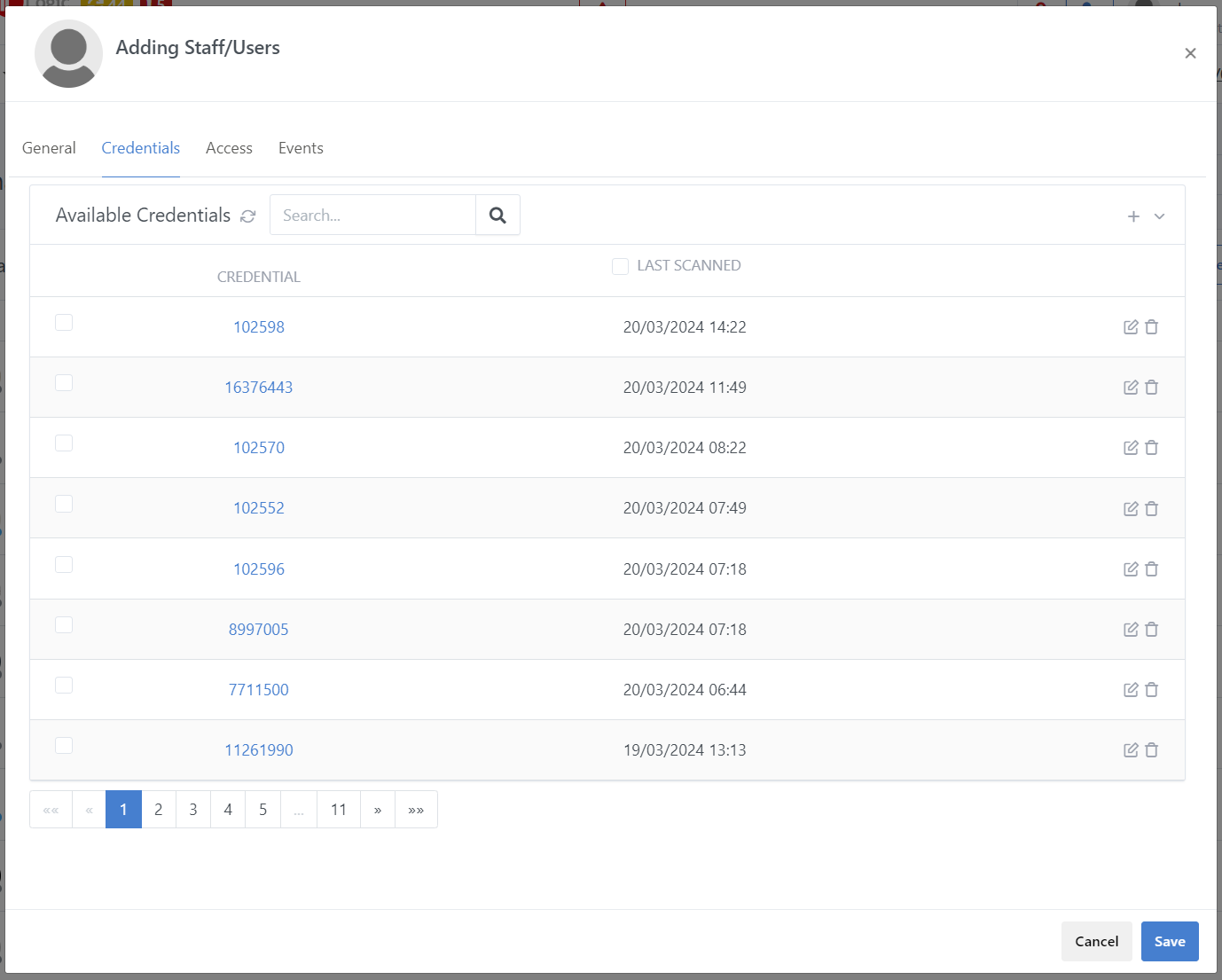Select the checkbox for credential 7711500

pos(64,686)
